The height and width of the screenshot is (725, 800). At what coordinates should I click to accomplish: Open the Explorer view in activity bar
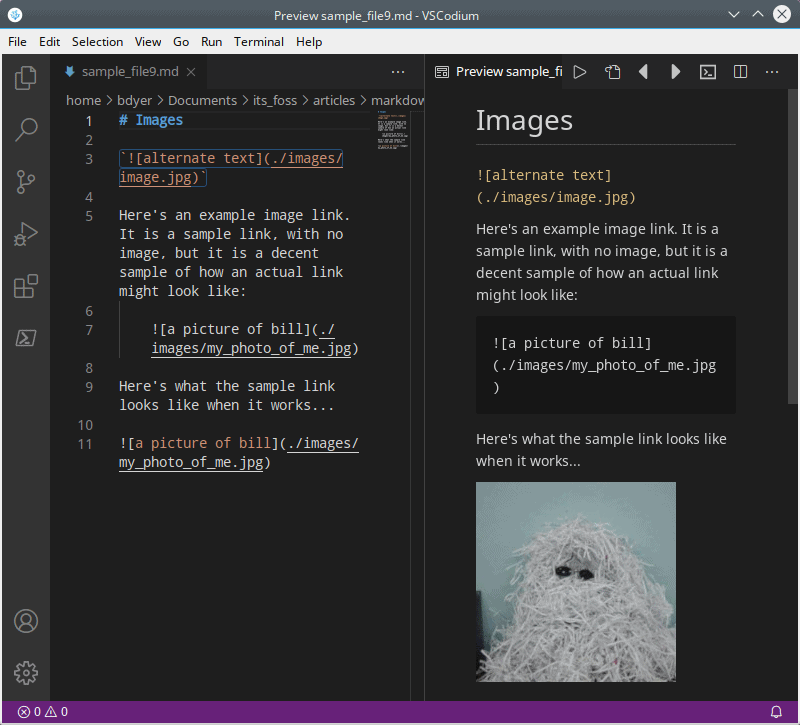(26, 77)
